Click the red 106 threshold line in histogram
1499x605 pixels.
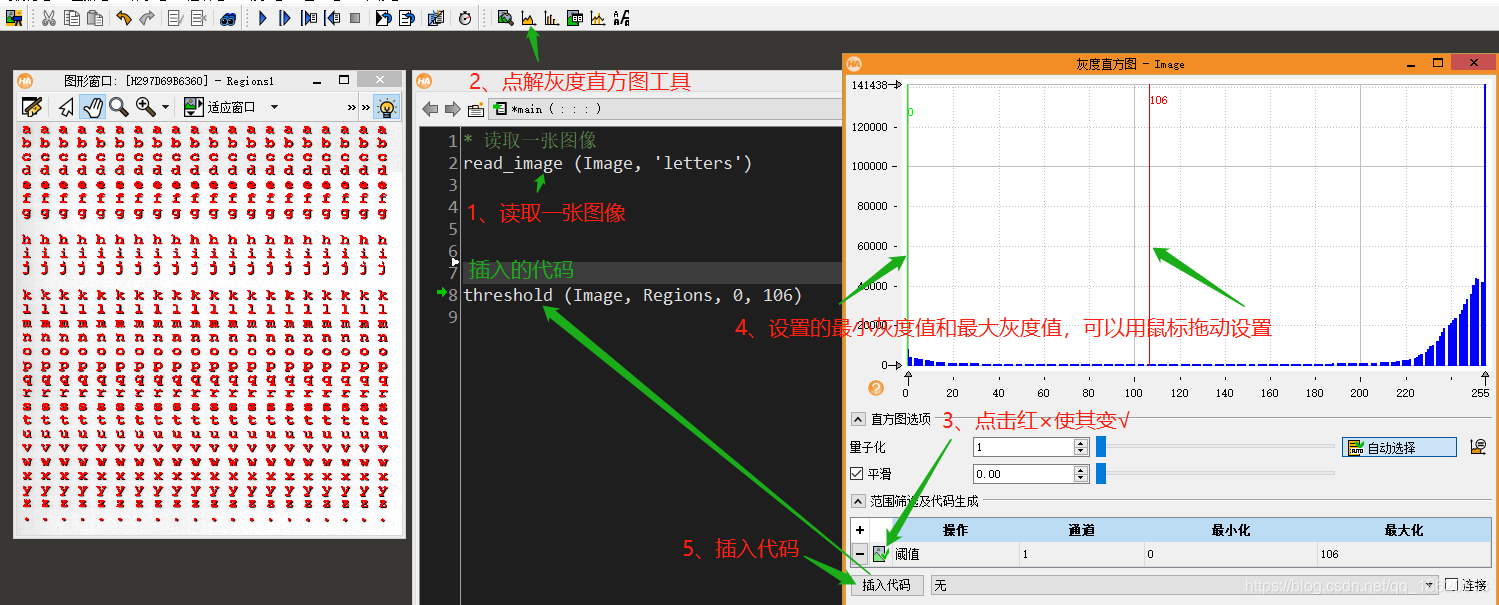pos(1150,225)
